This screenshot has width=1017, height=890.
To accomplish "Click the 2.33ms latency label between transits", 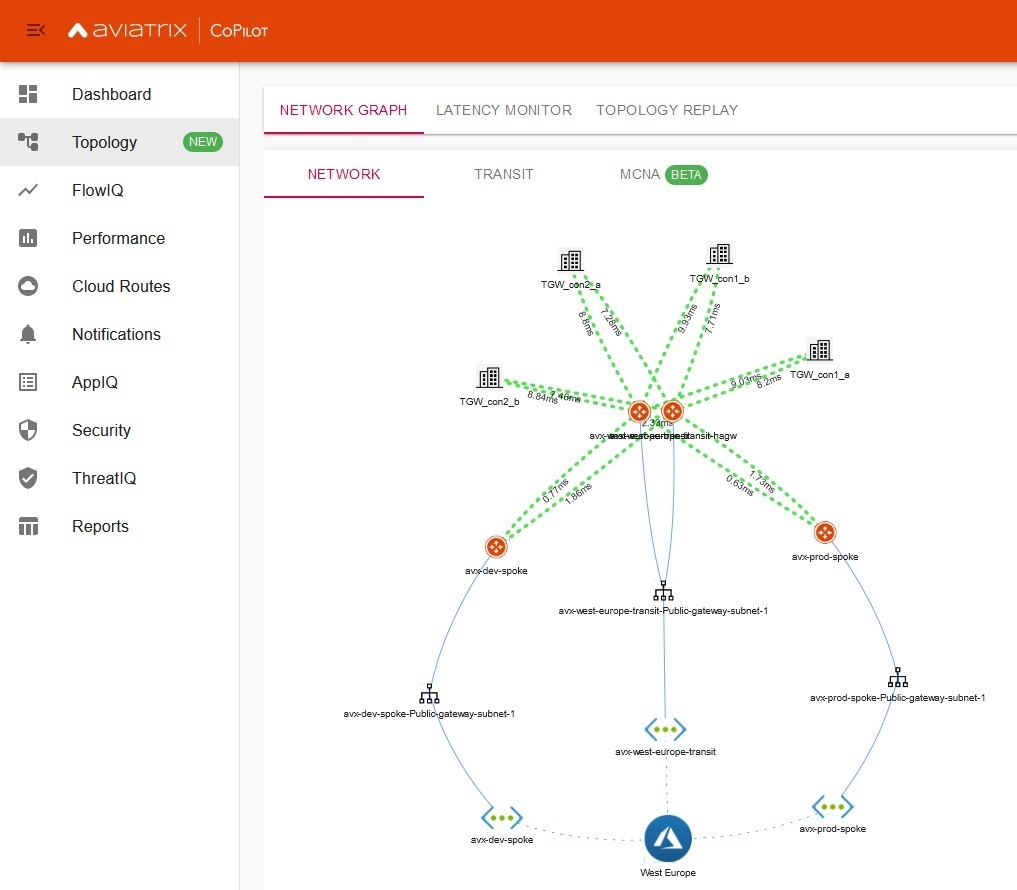I will 658,423.
